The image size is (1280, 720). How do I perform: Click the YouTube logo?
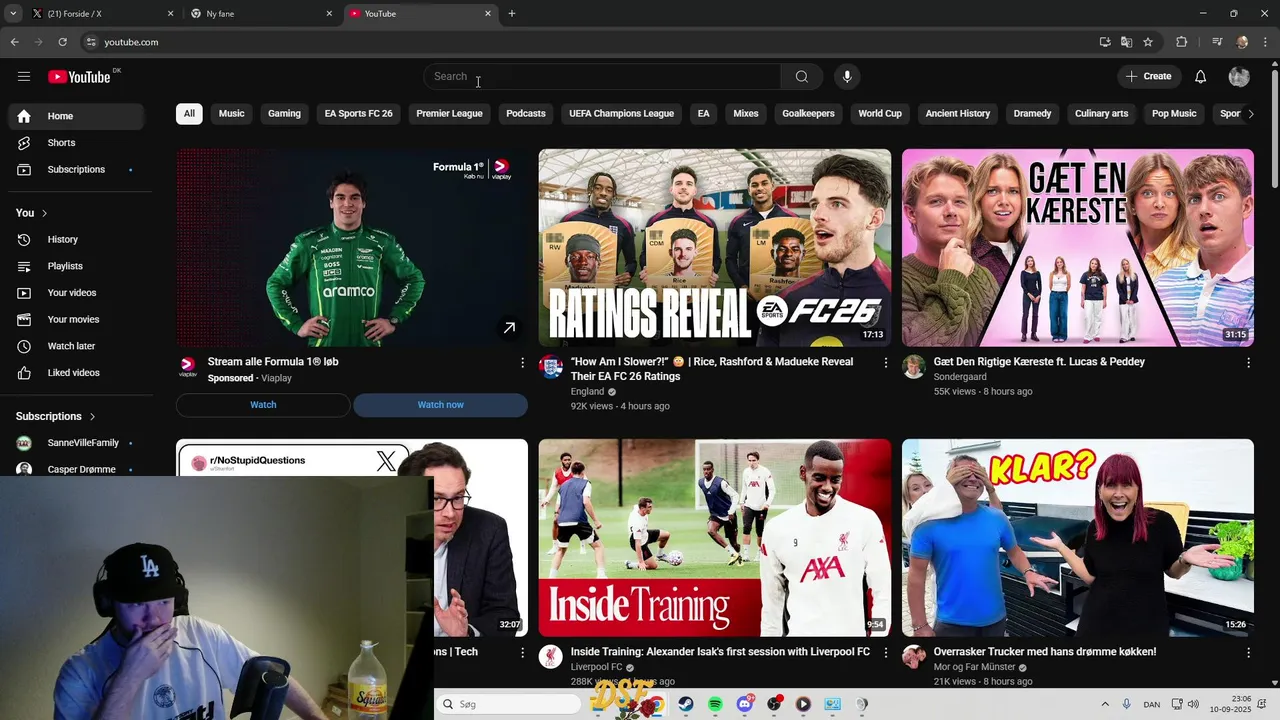pyautogui.click(x=79, y=77)
